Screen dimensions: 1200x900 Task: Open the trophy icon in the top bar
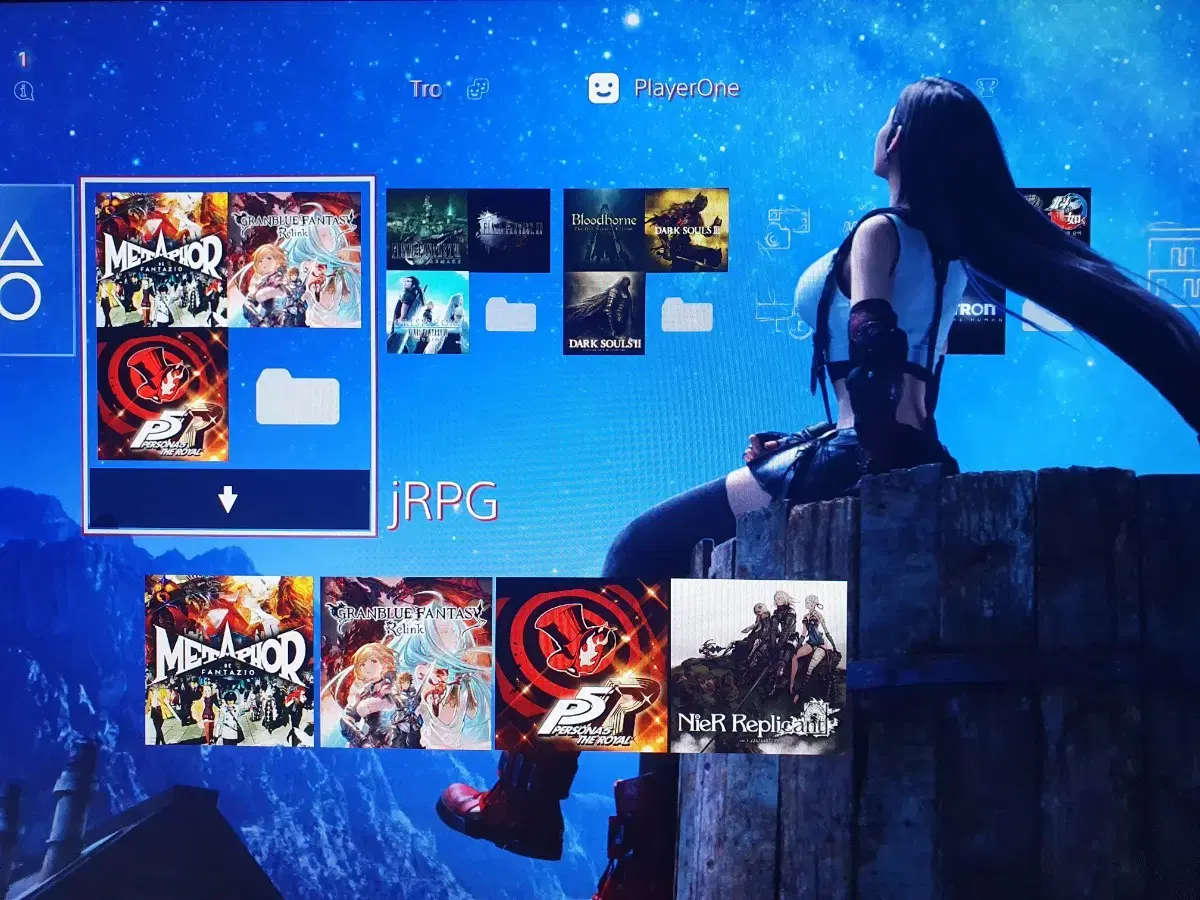click(x=987, y=88)
